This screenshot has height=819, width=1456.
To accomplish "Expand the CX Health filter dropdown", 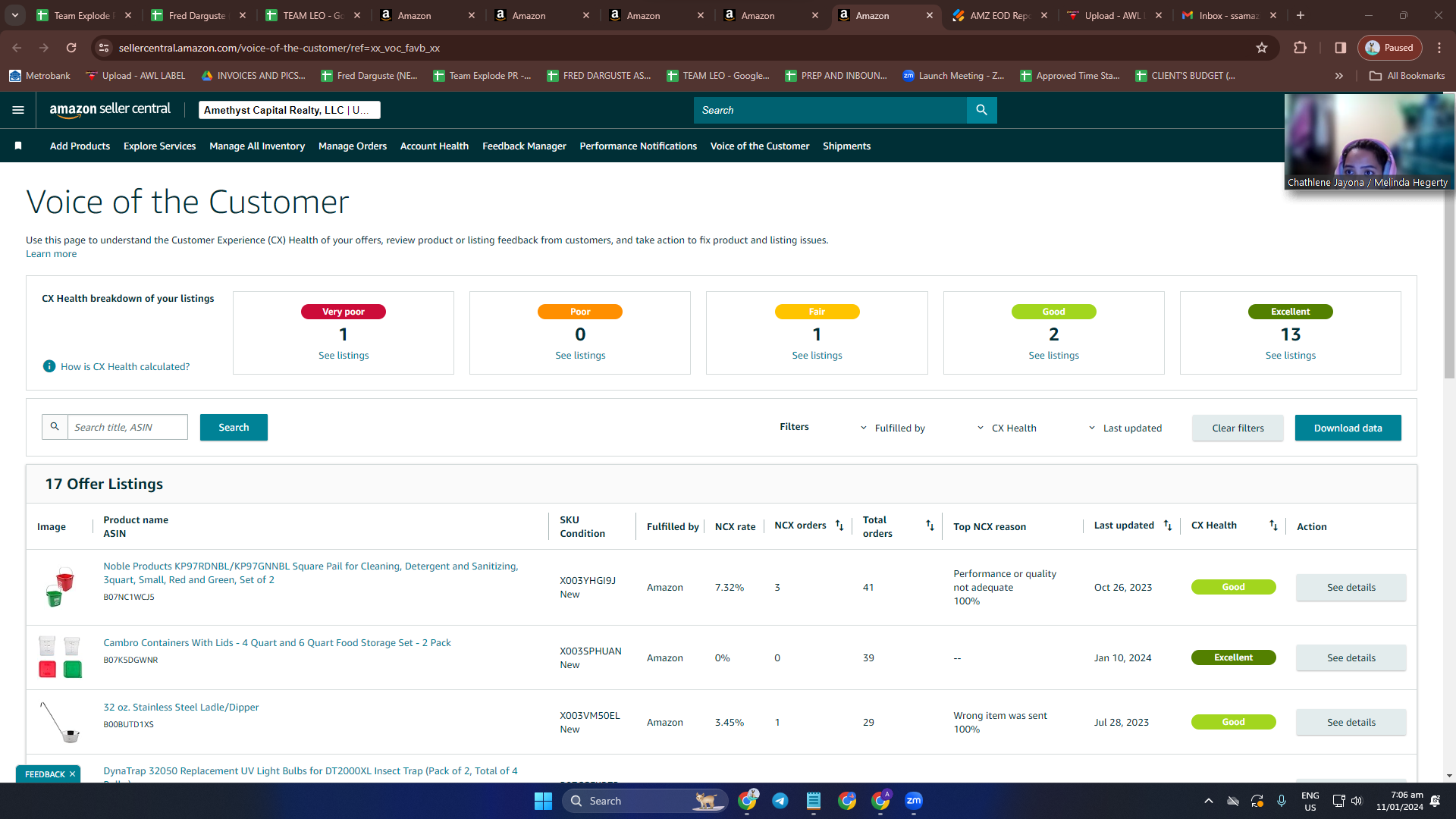I will [x=1006, y=428].
